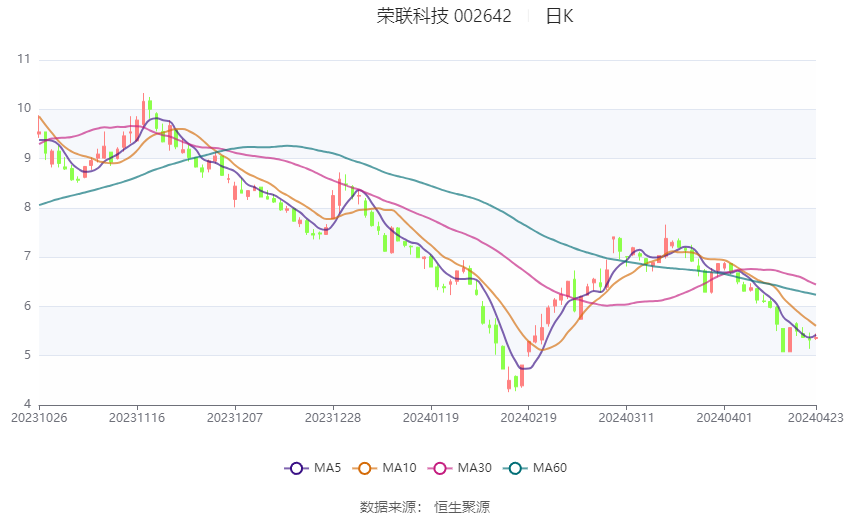Toggle the MA30 pink legend marker

click(438, 467)
